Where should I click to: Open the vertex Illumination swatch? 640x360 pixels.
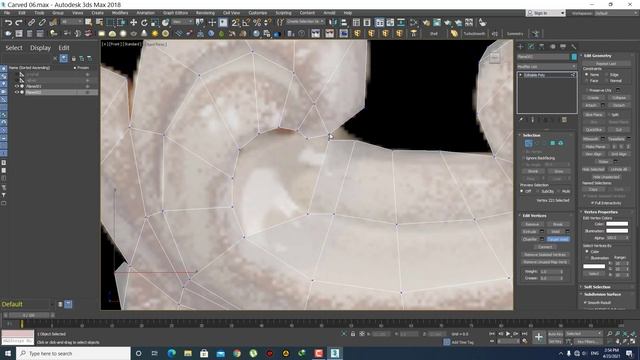[617, 231]
